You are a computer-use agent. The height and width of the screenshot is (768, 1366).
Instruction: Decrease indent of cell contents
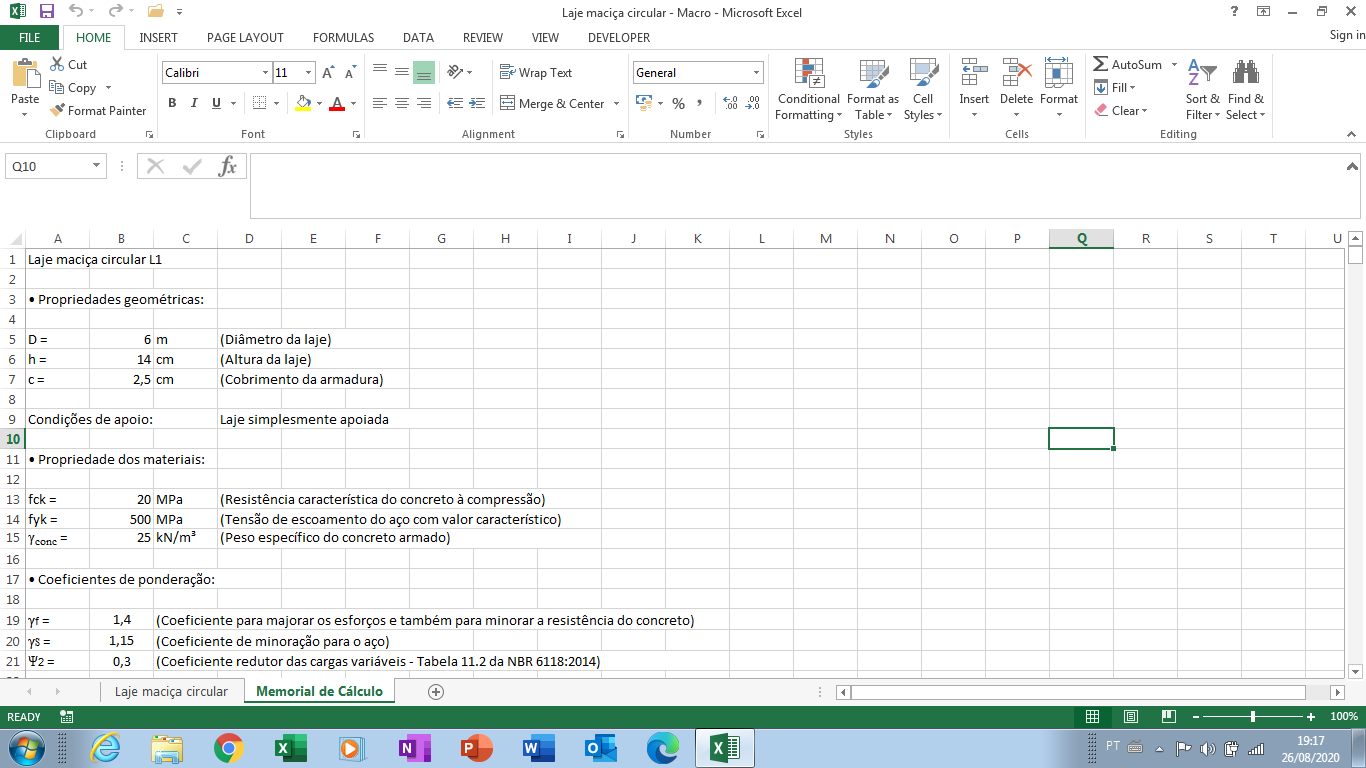tap(455, 103)
